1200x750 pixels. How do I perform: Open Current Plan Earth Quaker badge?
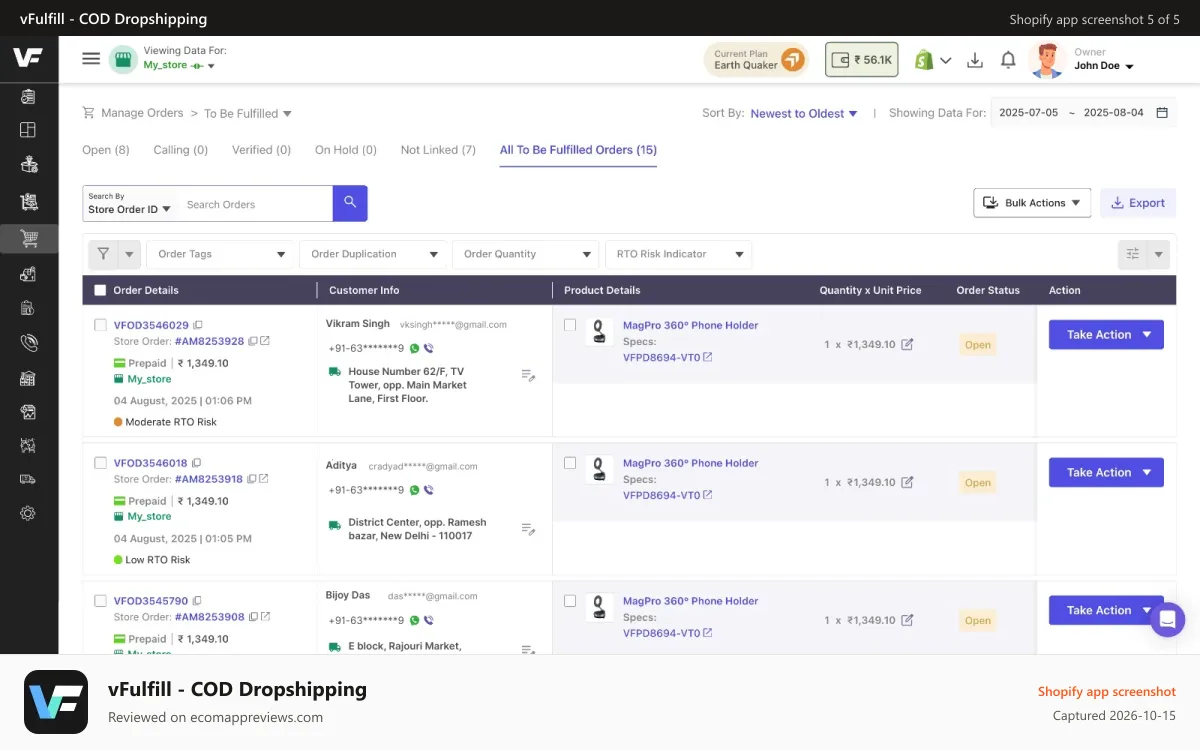pos(757,60)
